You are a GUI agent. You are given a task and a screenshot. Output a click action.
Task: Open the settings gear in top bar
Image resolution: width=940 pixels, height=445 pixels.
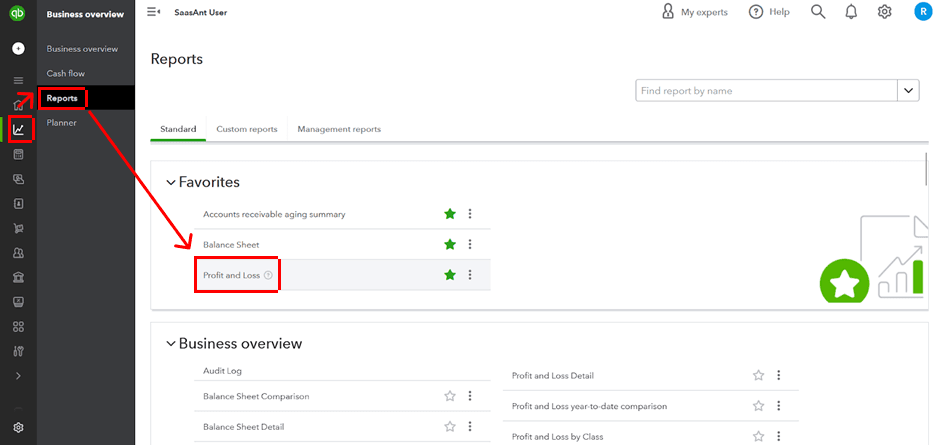(x=885, y=12)
